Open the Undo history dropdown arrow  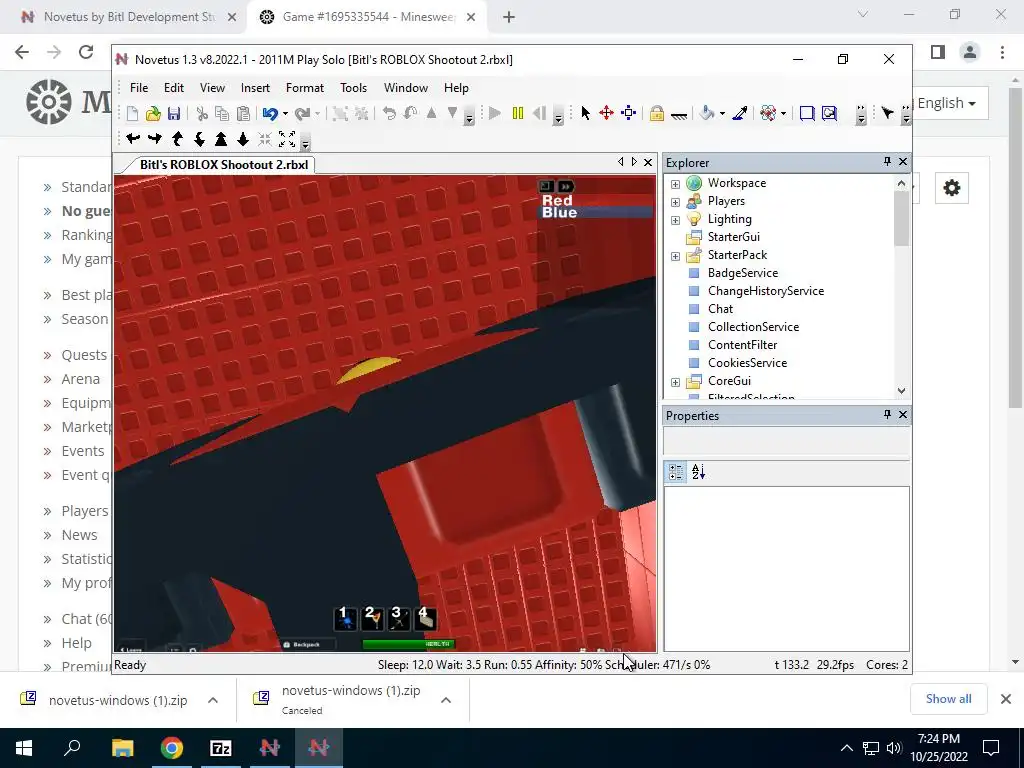click(285, 114)
